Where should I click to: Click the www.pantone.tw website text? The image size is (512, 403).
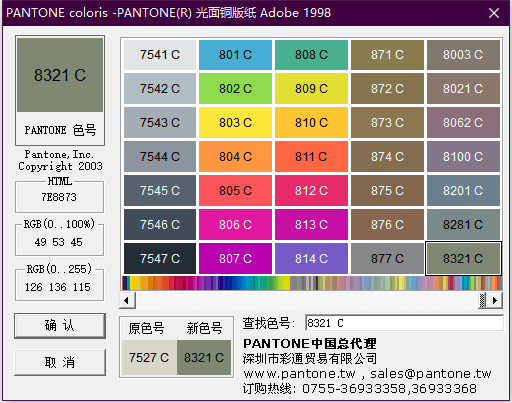pos(299,374)
